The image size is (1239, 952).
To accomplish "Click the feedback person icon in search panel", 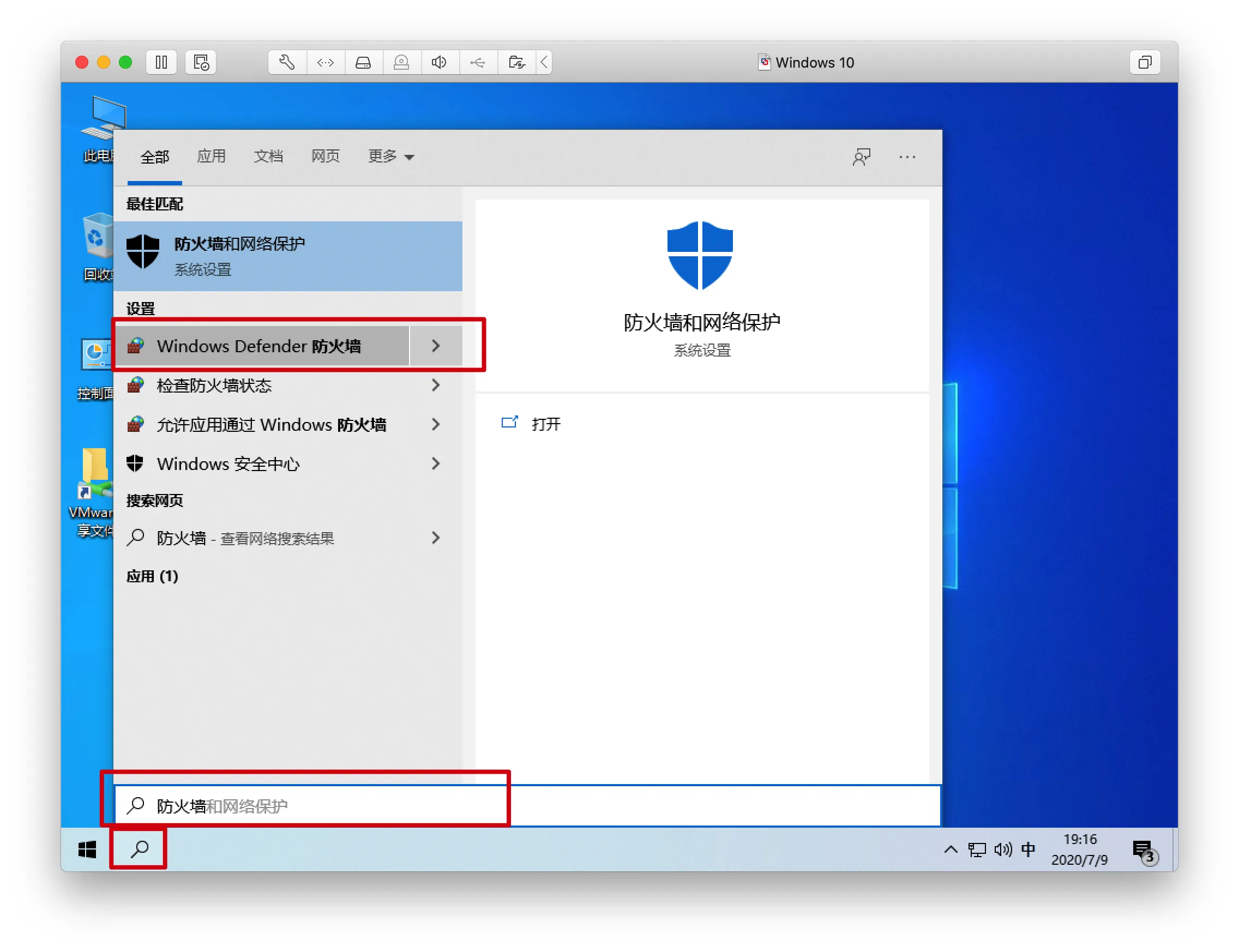I will [x=862, y=157].
